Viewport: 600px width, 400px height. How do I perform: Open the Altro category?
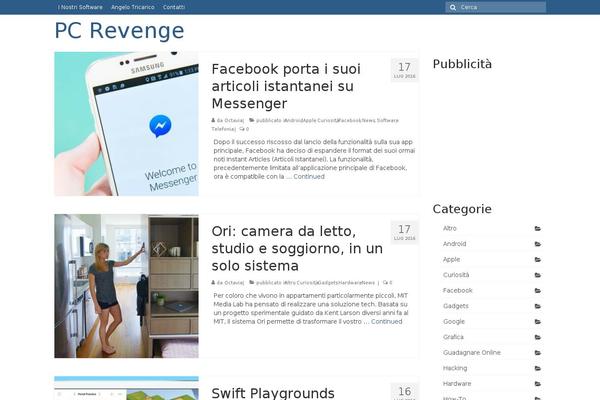[450, 229]
